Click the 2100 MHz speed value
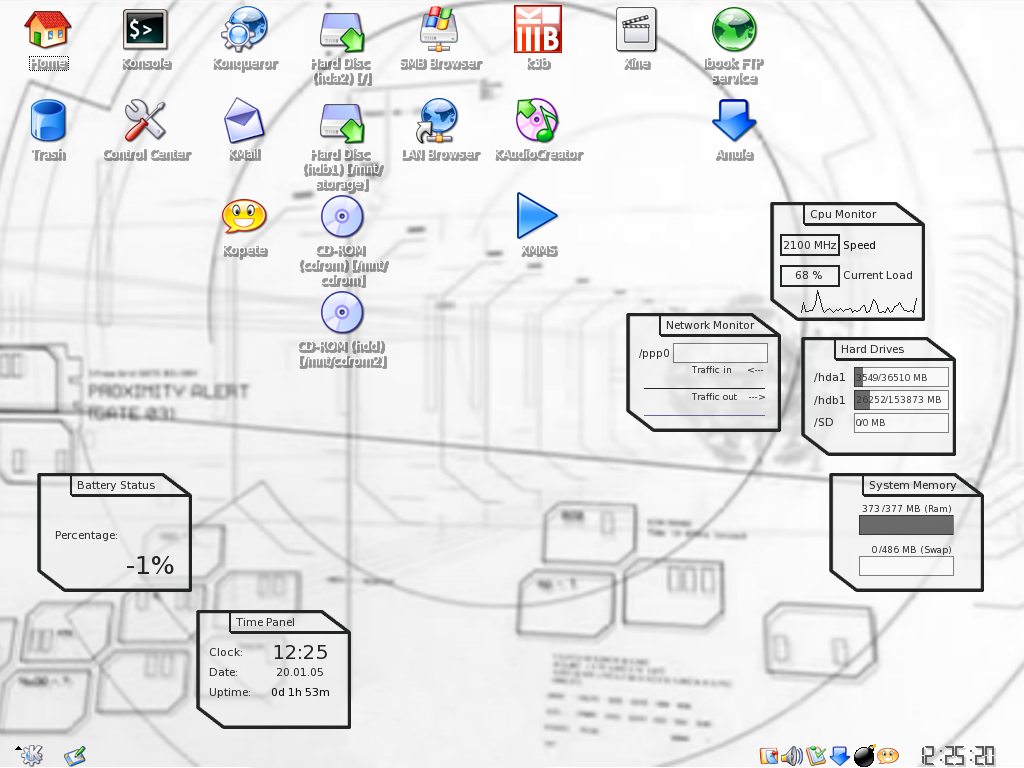 810,245
